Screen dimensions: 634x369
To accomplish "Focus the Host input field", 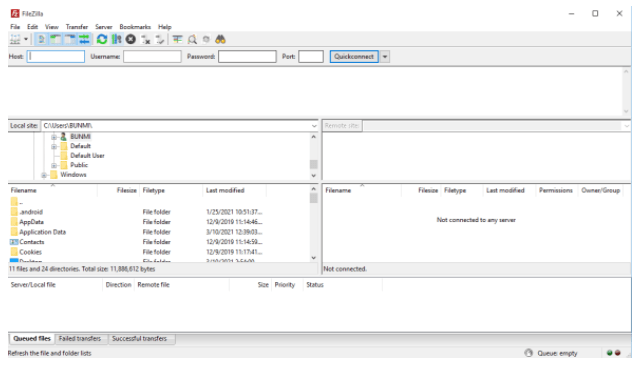I will (x=56, y=57).
